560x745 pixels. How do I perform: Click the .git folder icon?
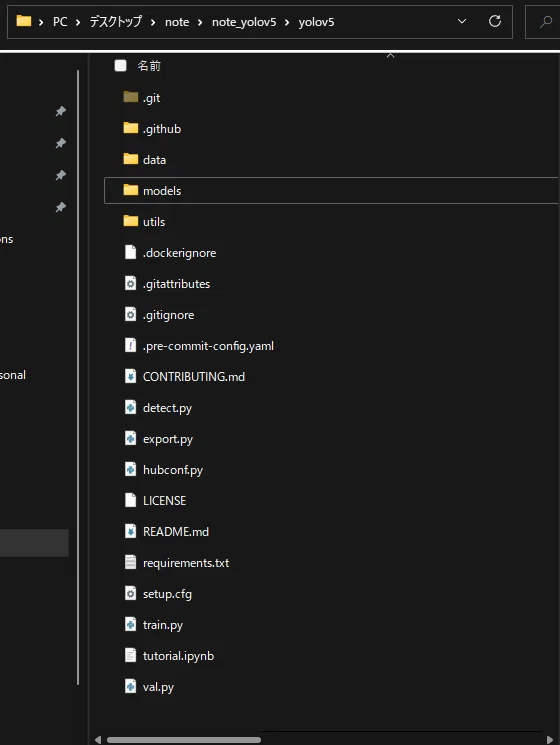[131, 97]
